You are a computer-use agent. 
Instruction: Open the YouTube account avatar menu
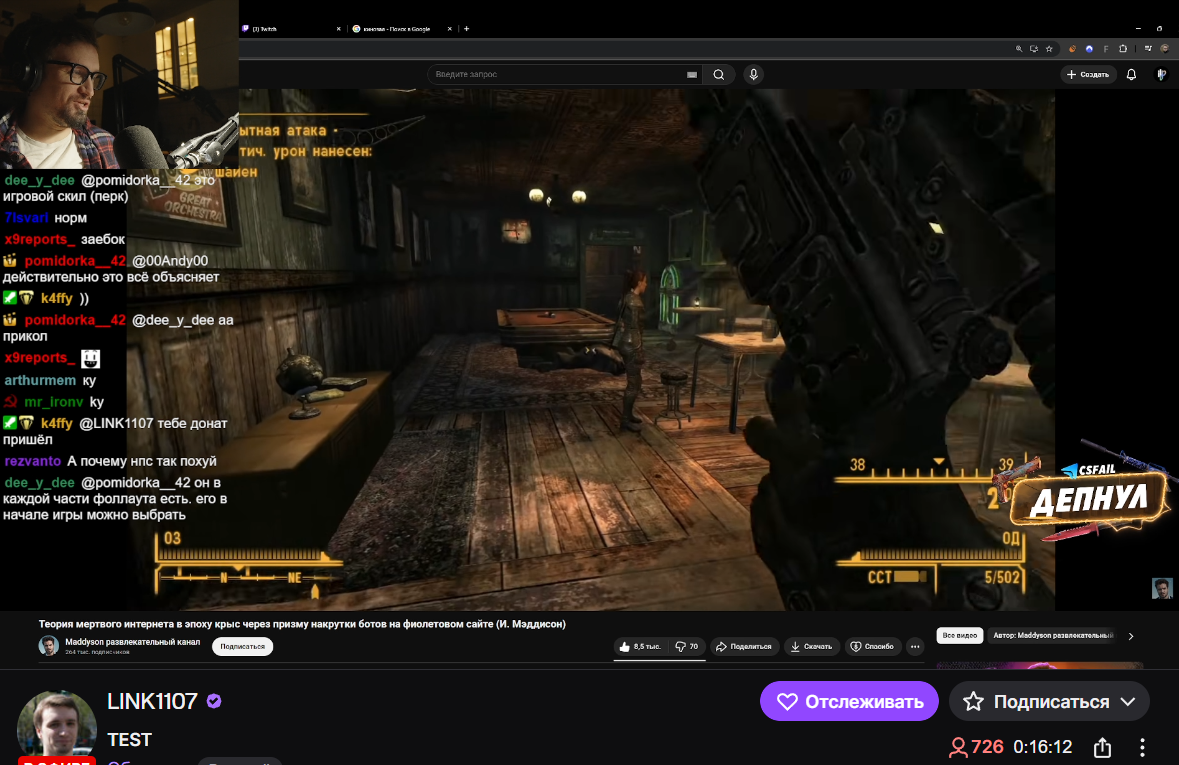click(x=1161, y=74)
